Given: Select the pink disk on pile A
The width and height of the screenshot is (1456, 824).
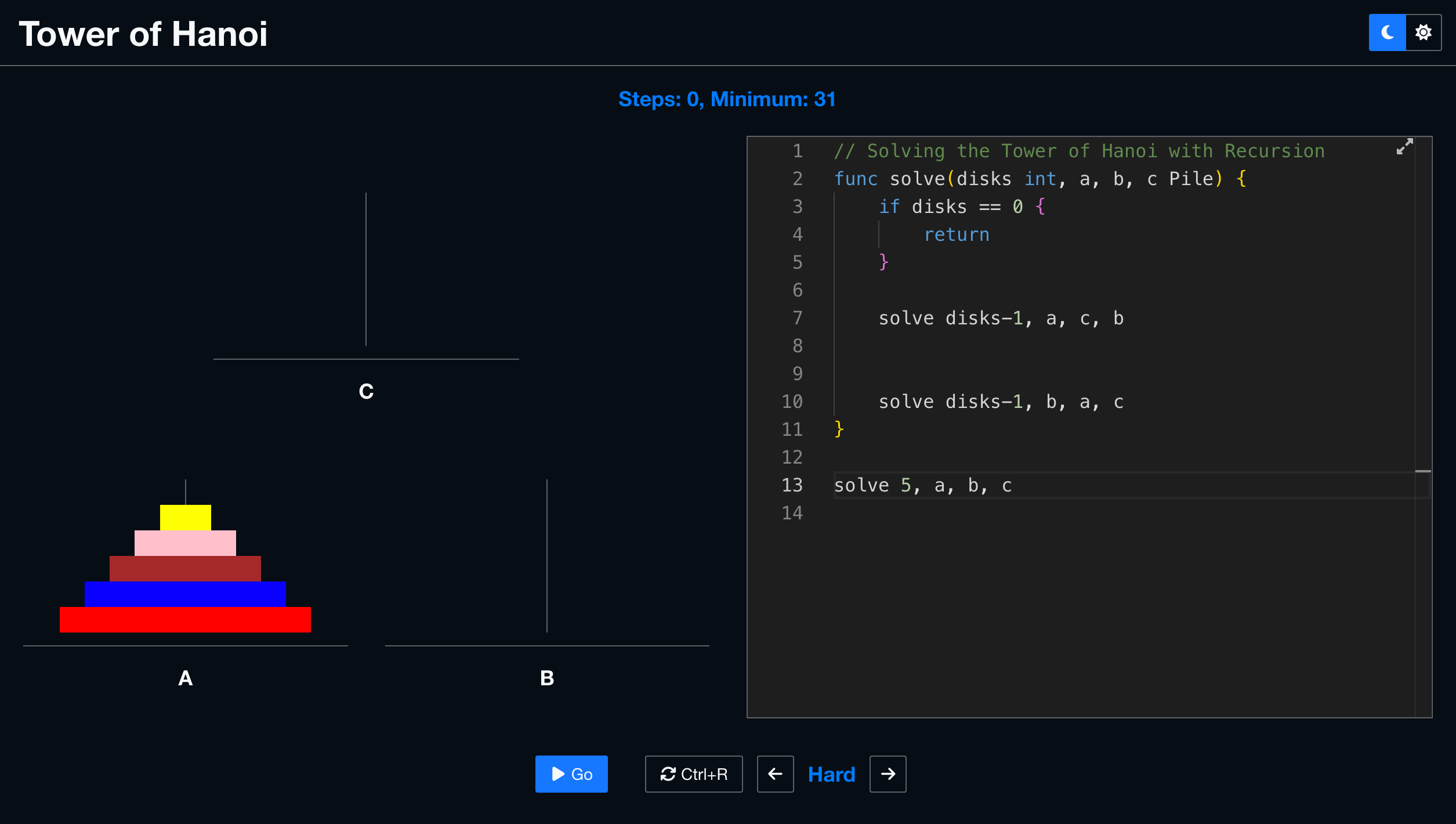Looking at the screenshot, I should [x=186, y=543].
